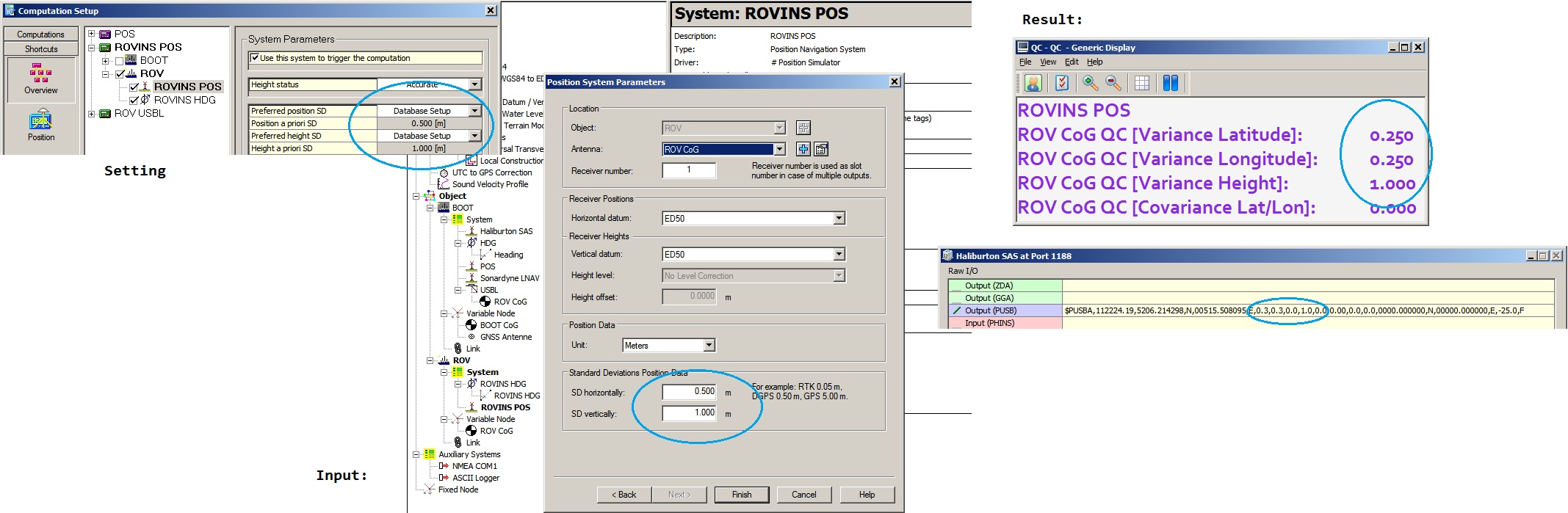1568x513 pixels.
Task: Uncheck the ROVINS HDG checkbox
Action: [x=134, y=101]
